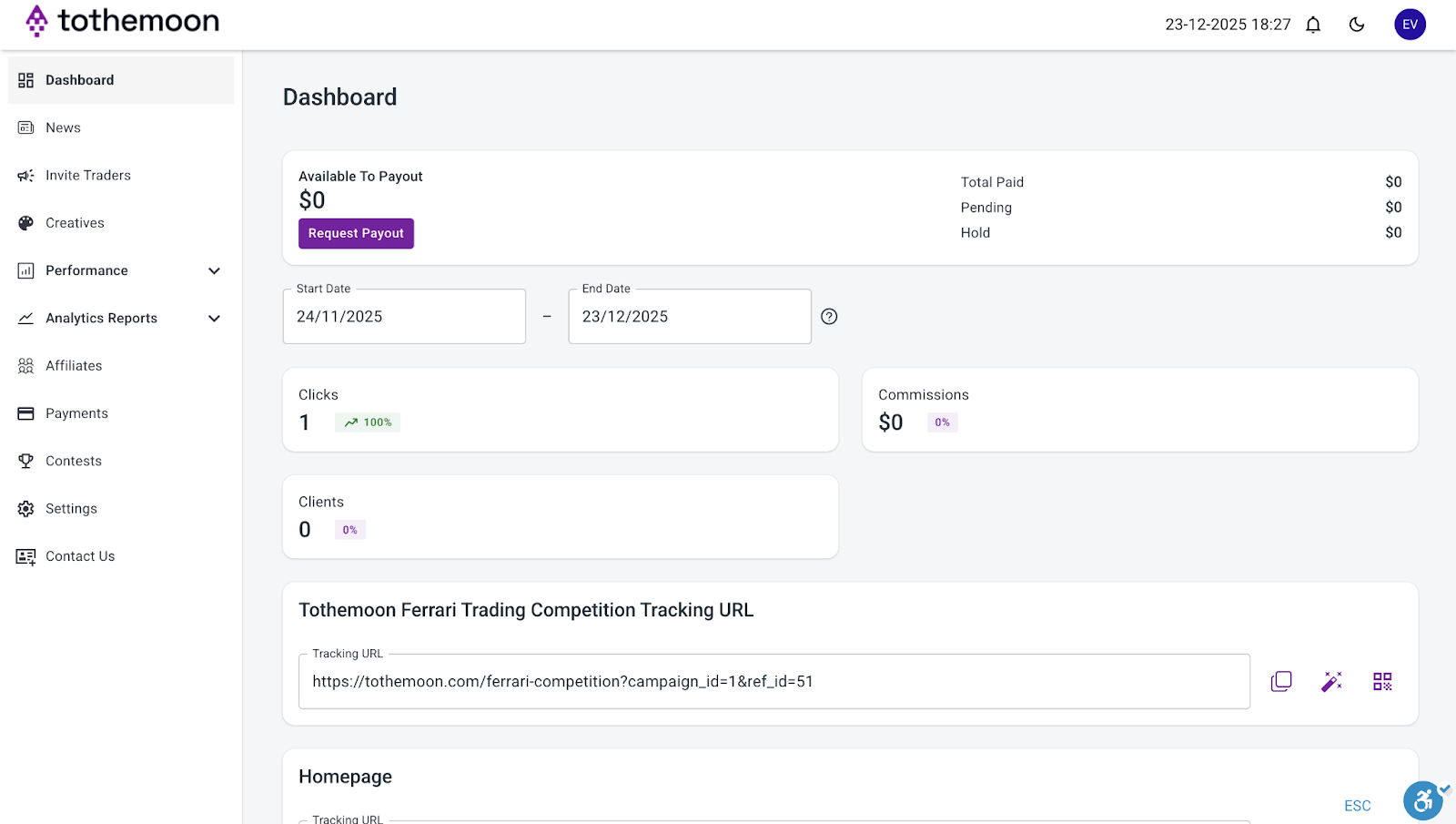Click the Creatives palette icon
The image size is (1456, 824).
(x=25, y=223)
